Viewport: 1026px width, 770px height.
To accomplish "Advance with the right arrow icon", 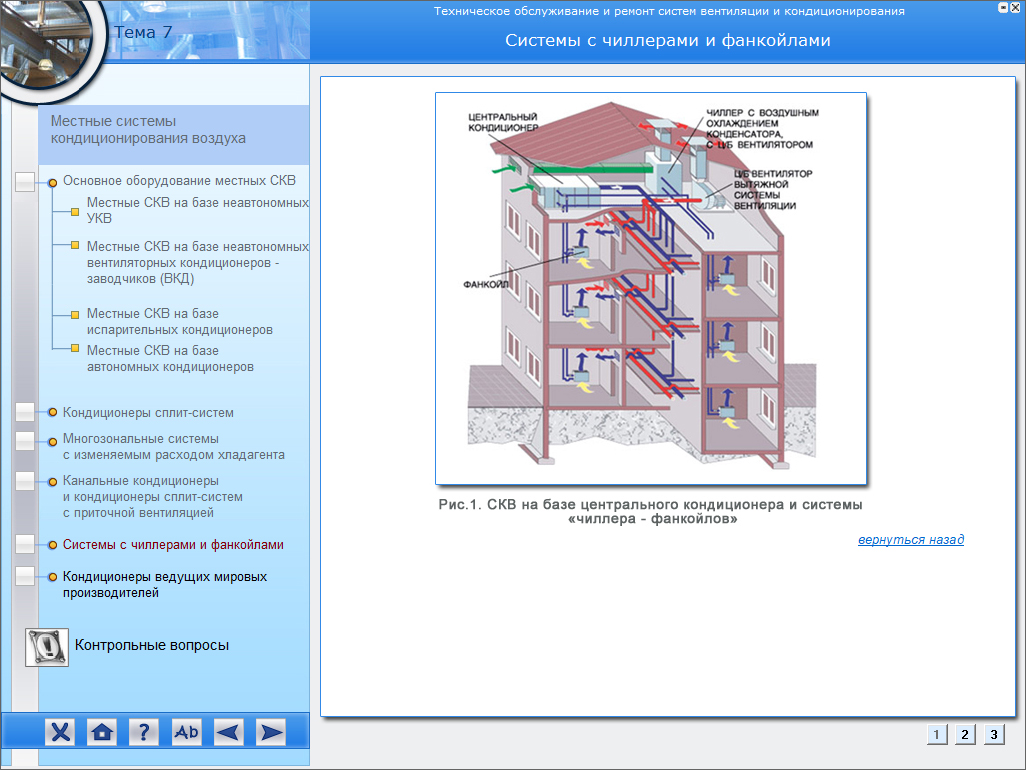I will click(271, 732).
